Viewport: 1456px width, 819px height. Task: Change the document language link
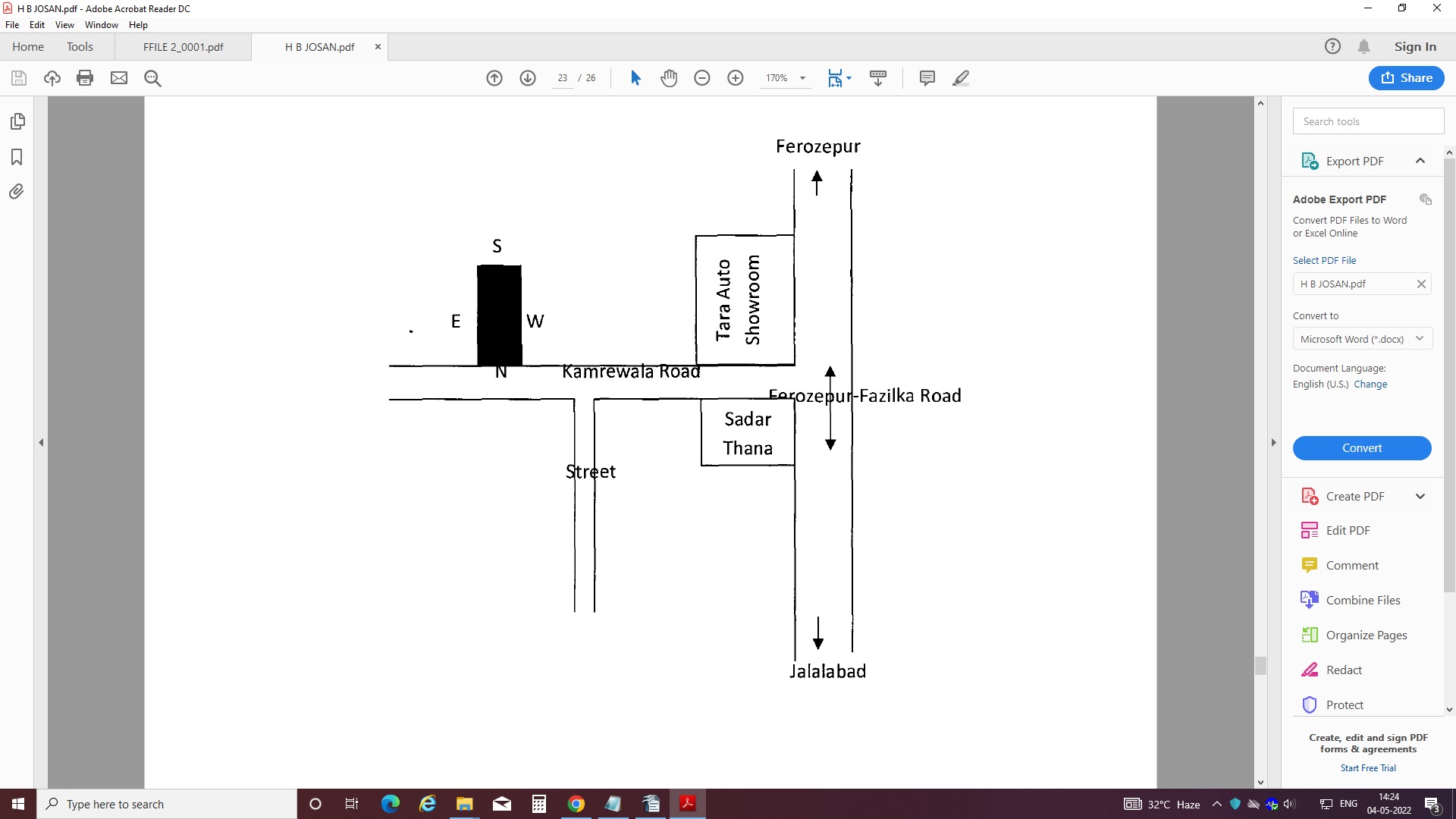[x=1370, y=384]
